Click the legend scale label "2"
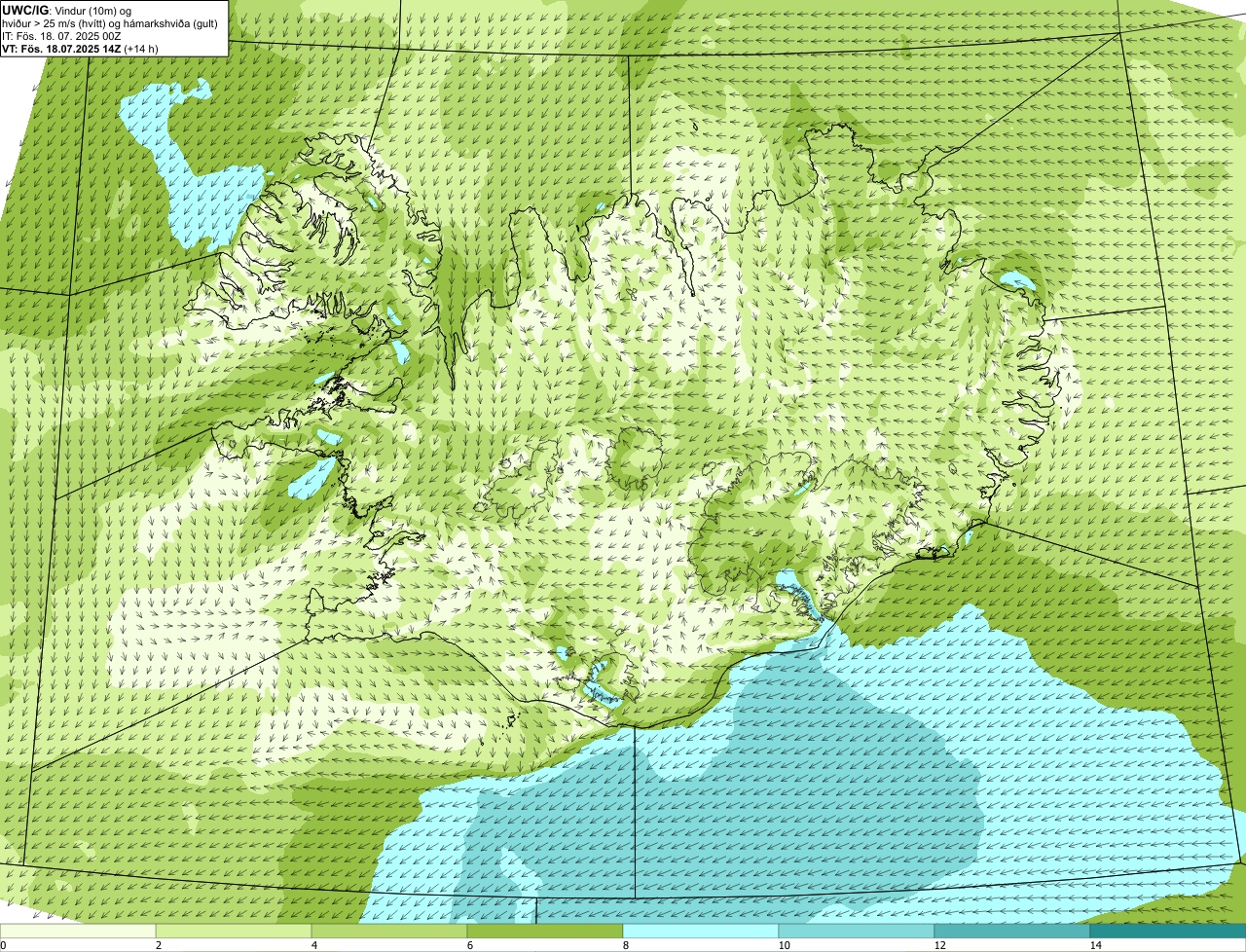1246x952 pixels. 158,945
